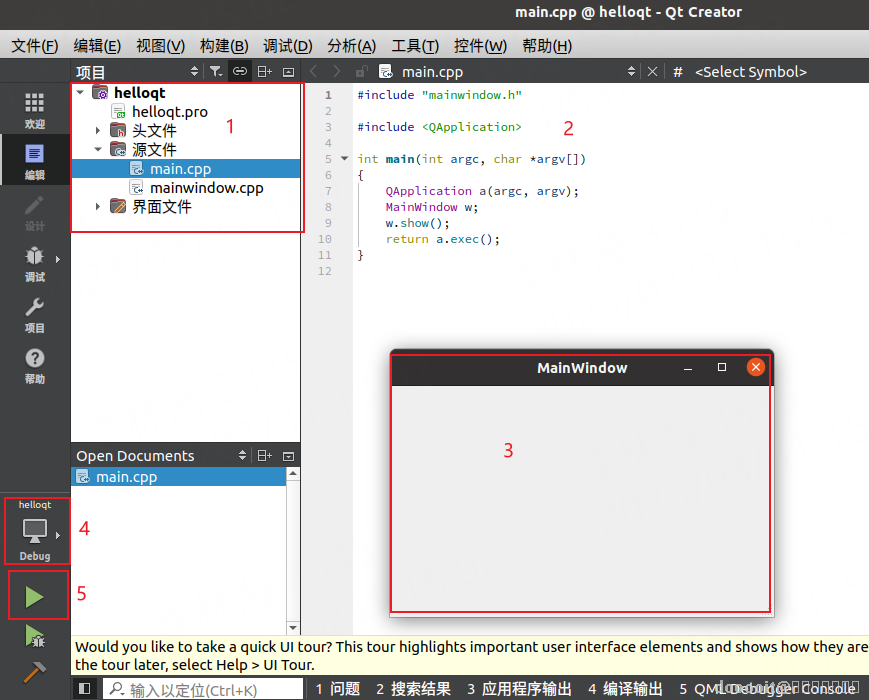
Task: Close the MainWindow with orange X
Action: pyautogui.click(x=755, y=367)
